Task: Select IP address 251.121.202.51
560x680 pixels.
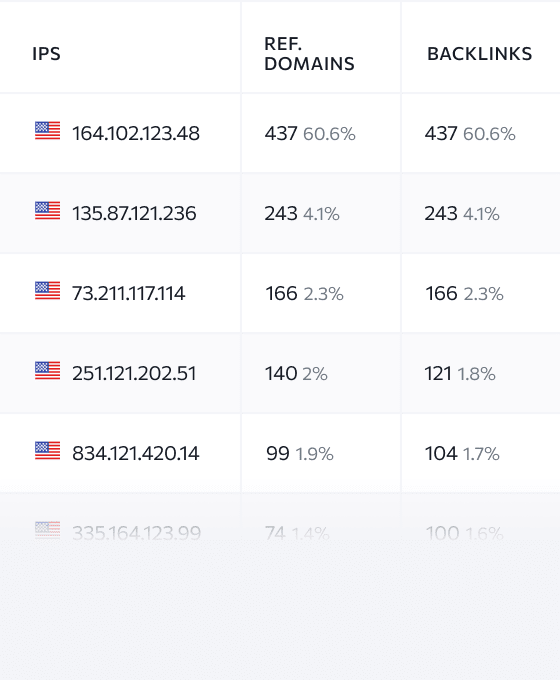Action: pos(134,373)
